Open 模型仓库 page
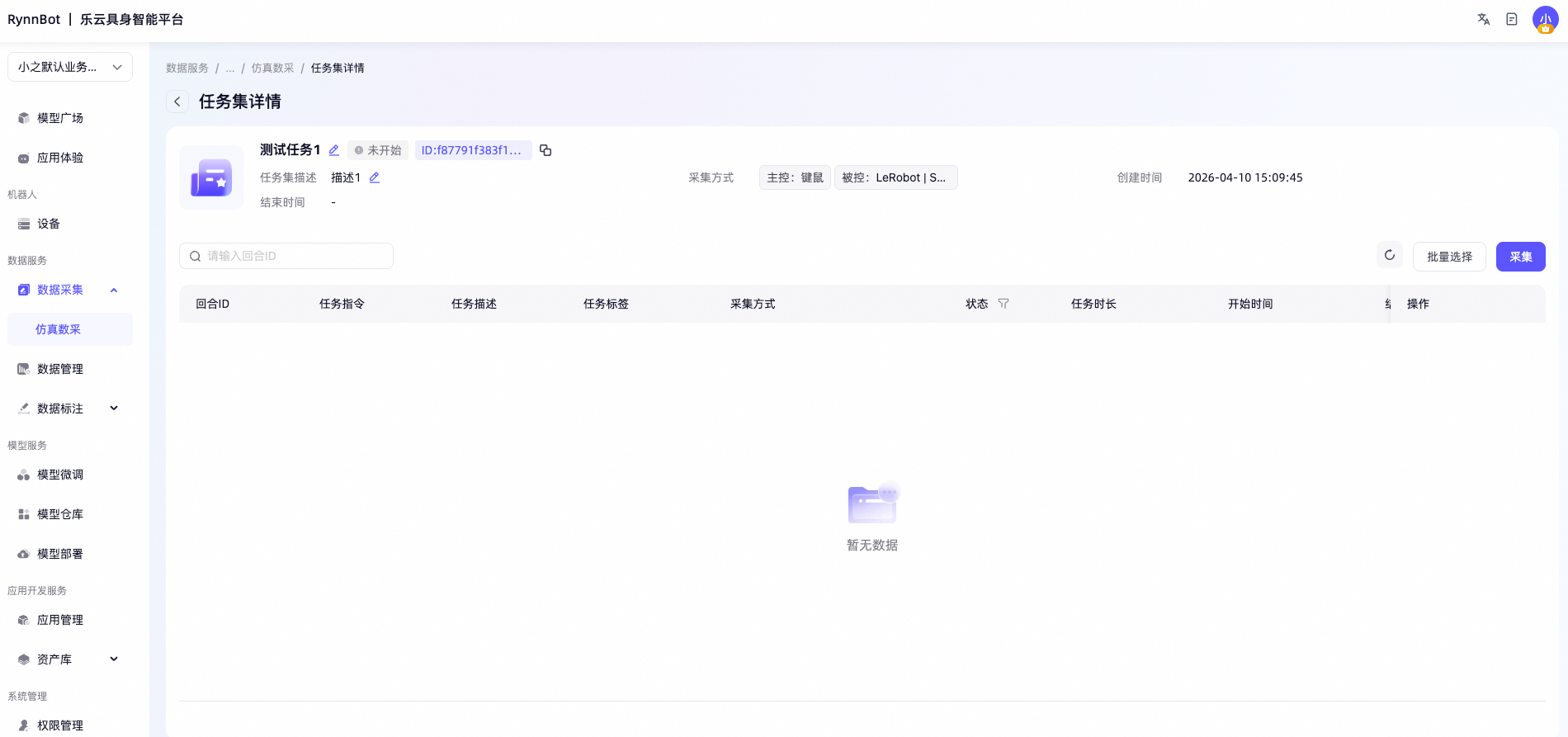Screen dimensions: 1568x737 (70, 514)
